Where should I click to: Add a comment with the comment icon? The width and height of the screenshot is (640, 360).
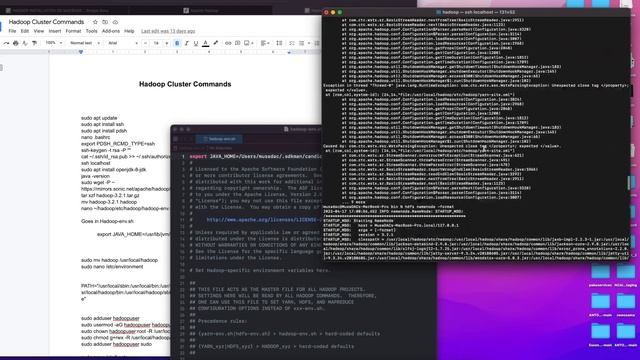tap(238, 43)
